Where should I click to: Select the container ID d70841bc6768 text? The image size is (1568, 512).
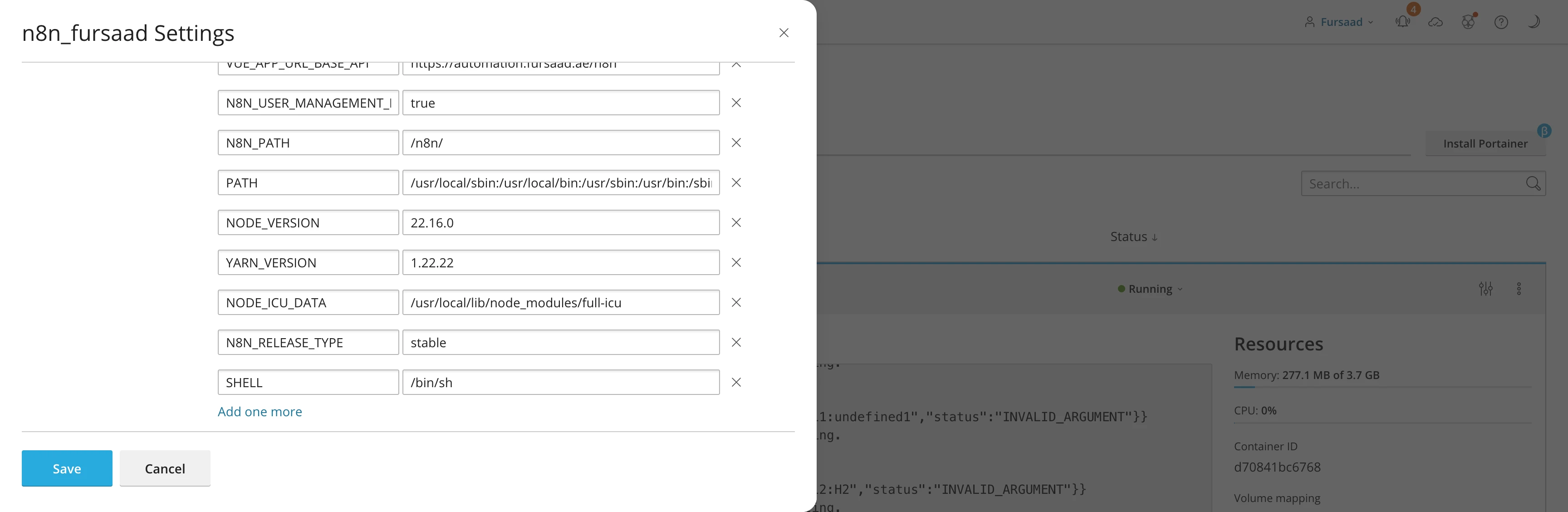1277,467
